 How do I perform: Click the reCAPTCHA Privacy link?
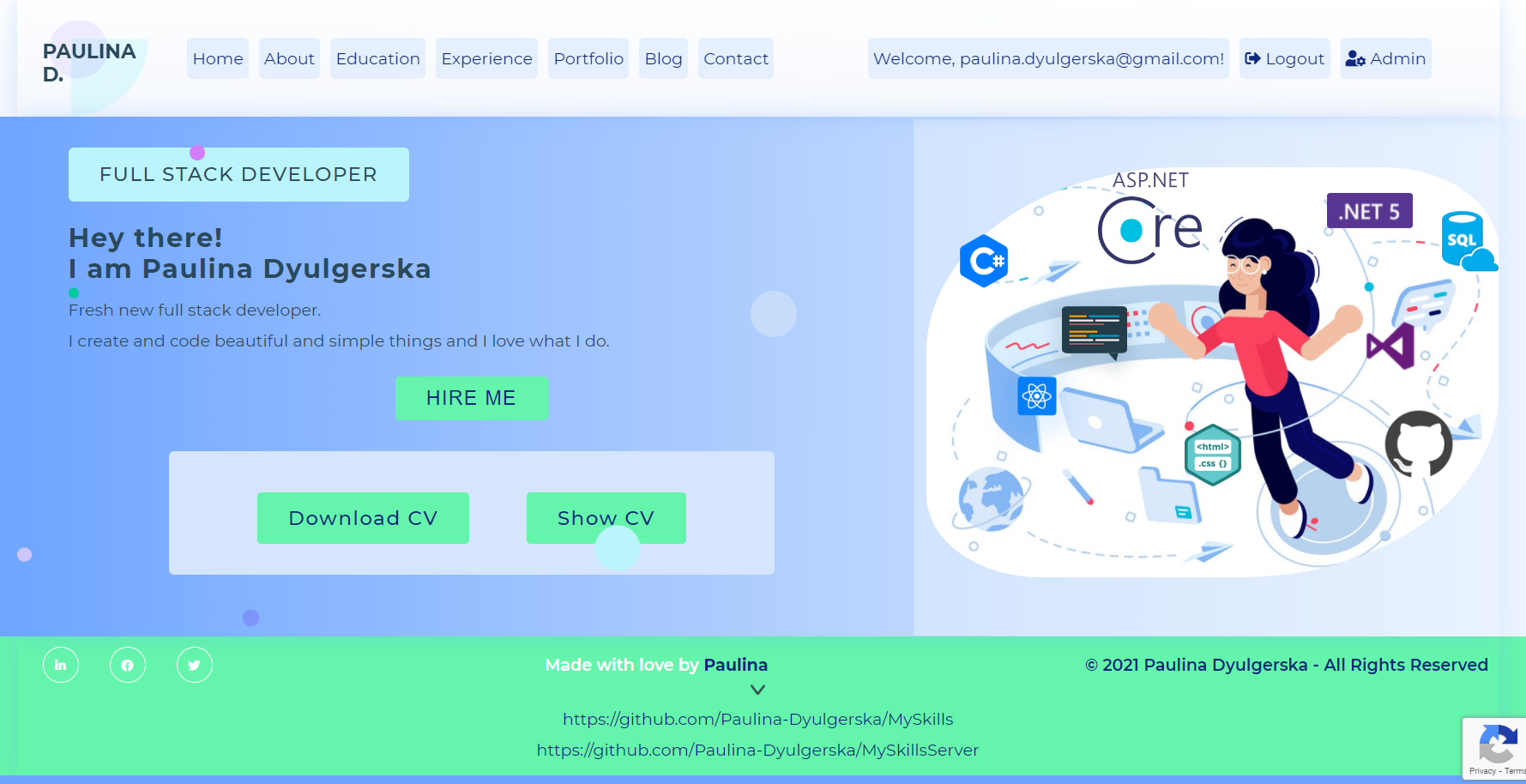tap(1482, 771)
